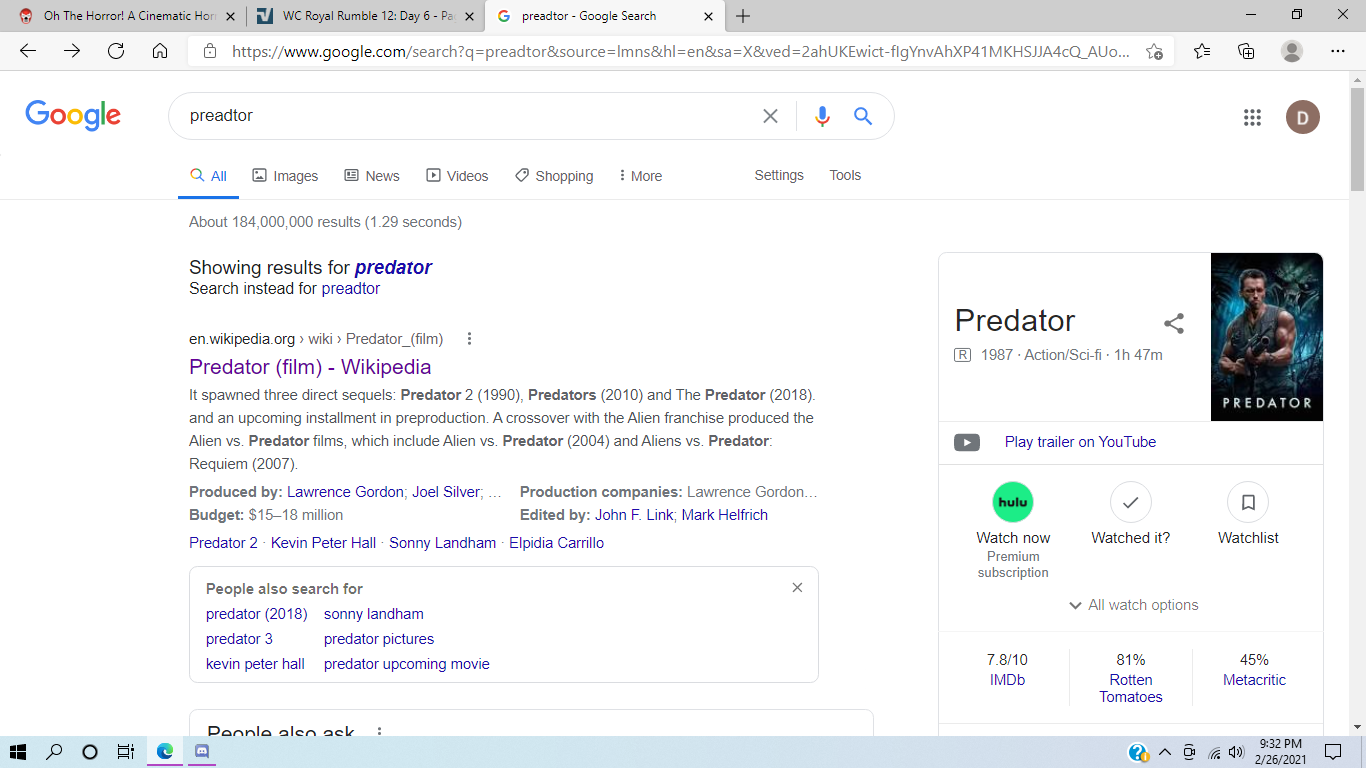Play the Predator trailer on YouTube

(1080, 442)
